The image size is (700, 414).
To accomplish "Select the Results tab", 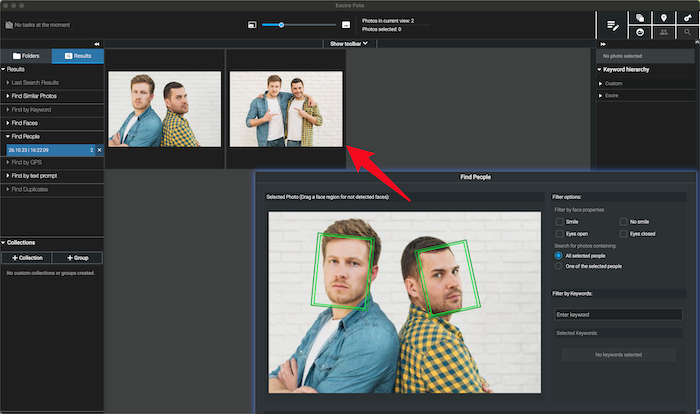I will coord(77,57).
